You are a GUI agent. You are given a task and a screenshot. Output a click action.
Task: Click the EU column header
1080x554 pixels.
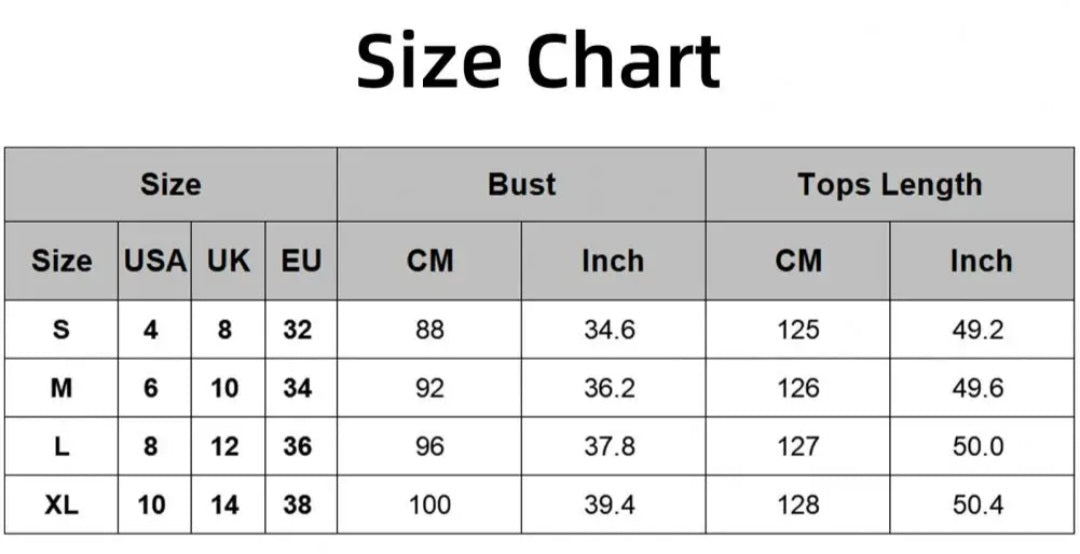[x=301, y=261]
